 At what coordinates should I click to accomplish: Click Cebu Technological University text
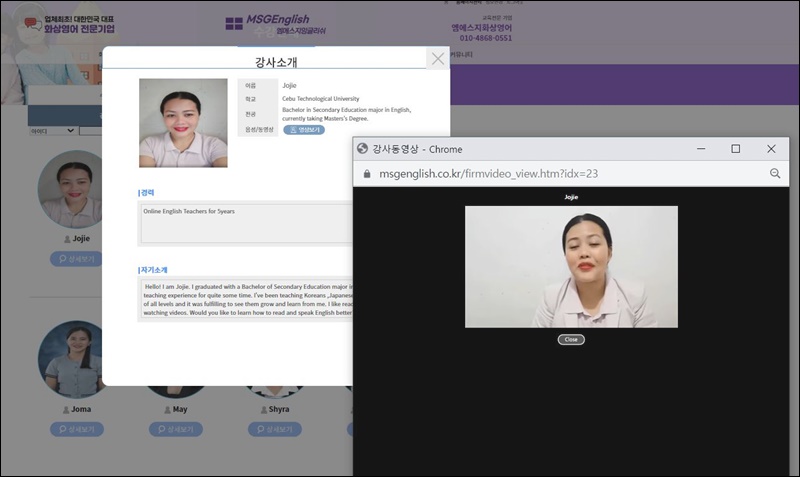320,98
